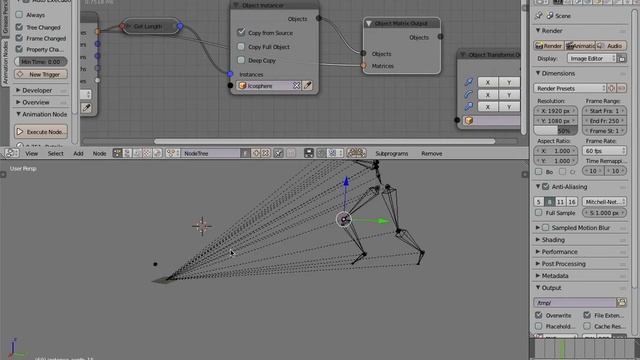Click the object cube icon in Object Transforms node
The width and height of the screenshot is (640, 360).
coord(469,120)
